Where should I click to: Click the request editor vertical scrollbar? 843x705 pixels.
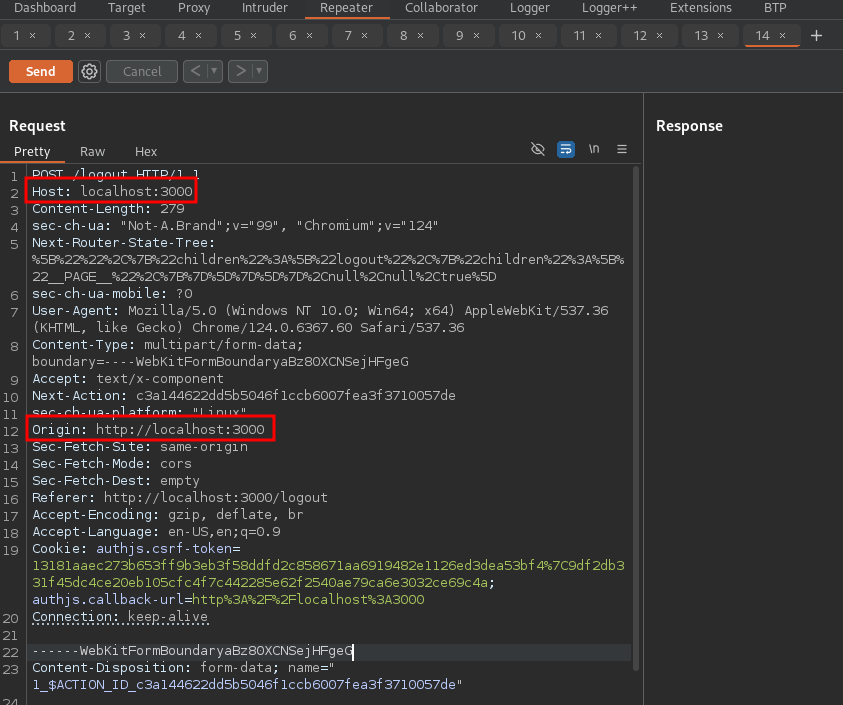point(636,418)
